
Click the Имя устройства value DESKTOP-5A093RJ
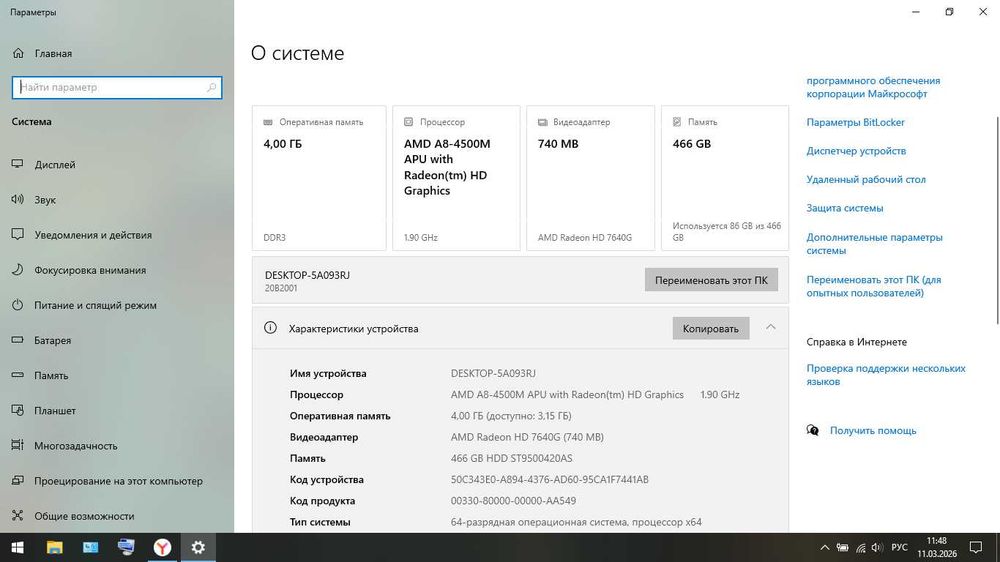click(x=493, y=373)
